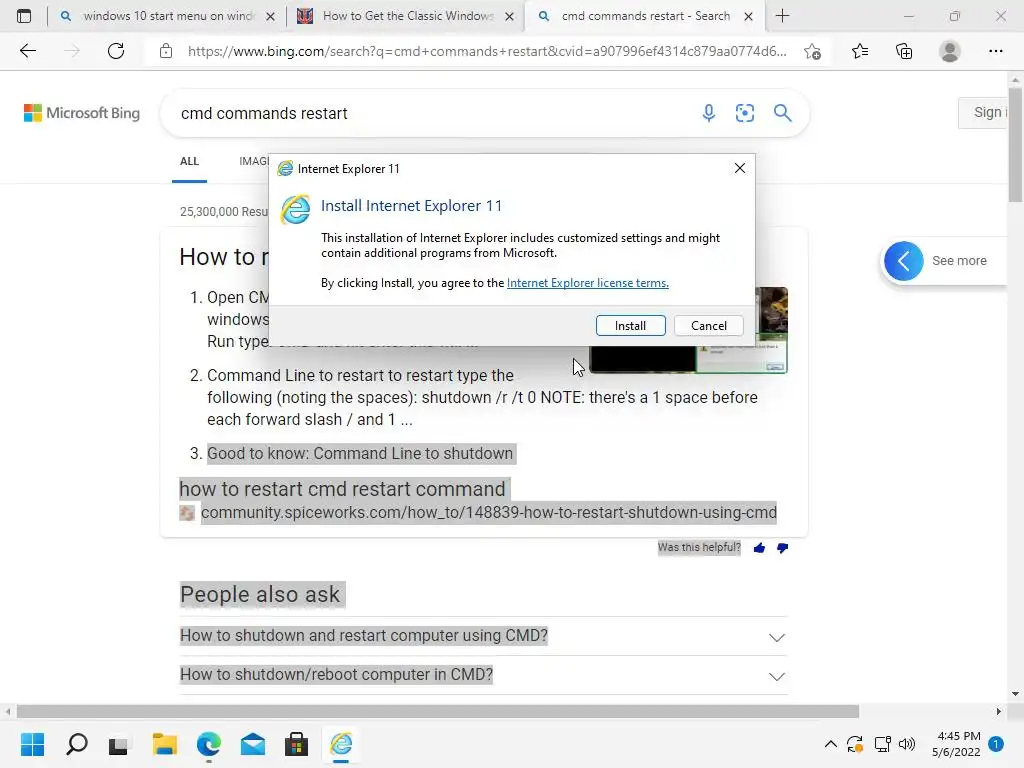This screenshot has width=1024, height=768.
Task: Open the Favorites list icon
Action: point(860,51)
